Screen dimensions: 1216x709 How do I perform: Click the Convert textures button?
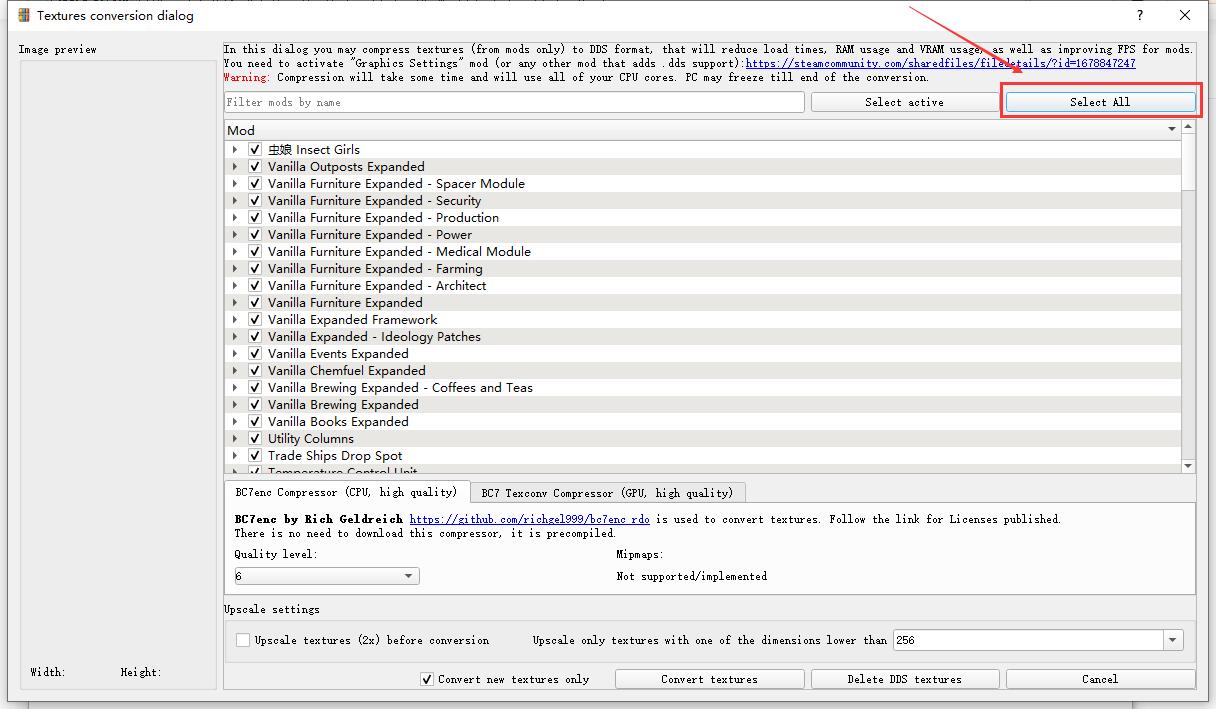(x=709, y=679)
